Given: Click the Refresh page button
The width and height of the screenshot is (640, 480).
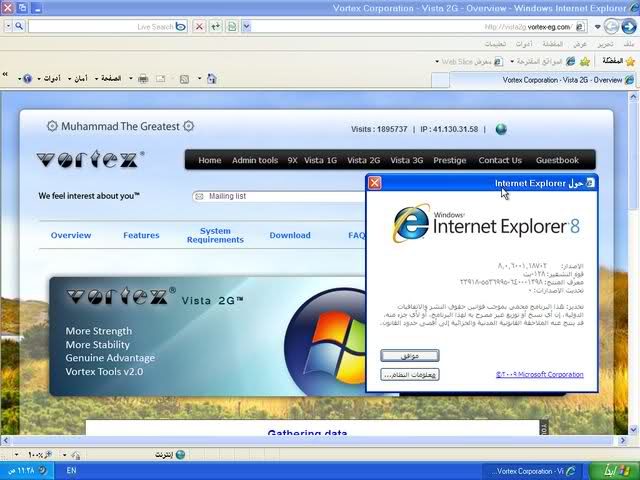Looking at the screenshot, I should click(x=216, y=27).
